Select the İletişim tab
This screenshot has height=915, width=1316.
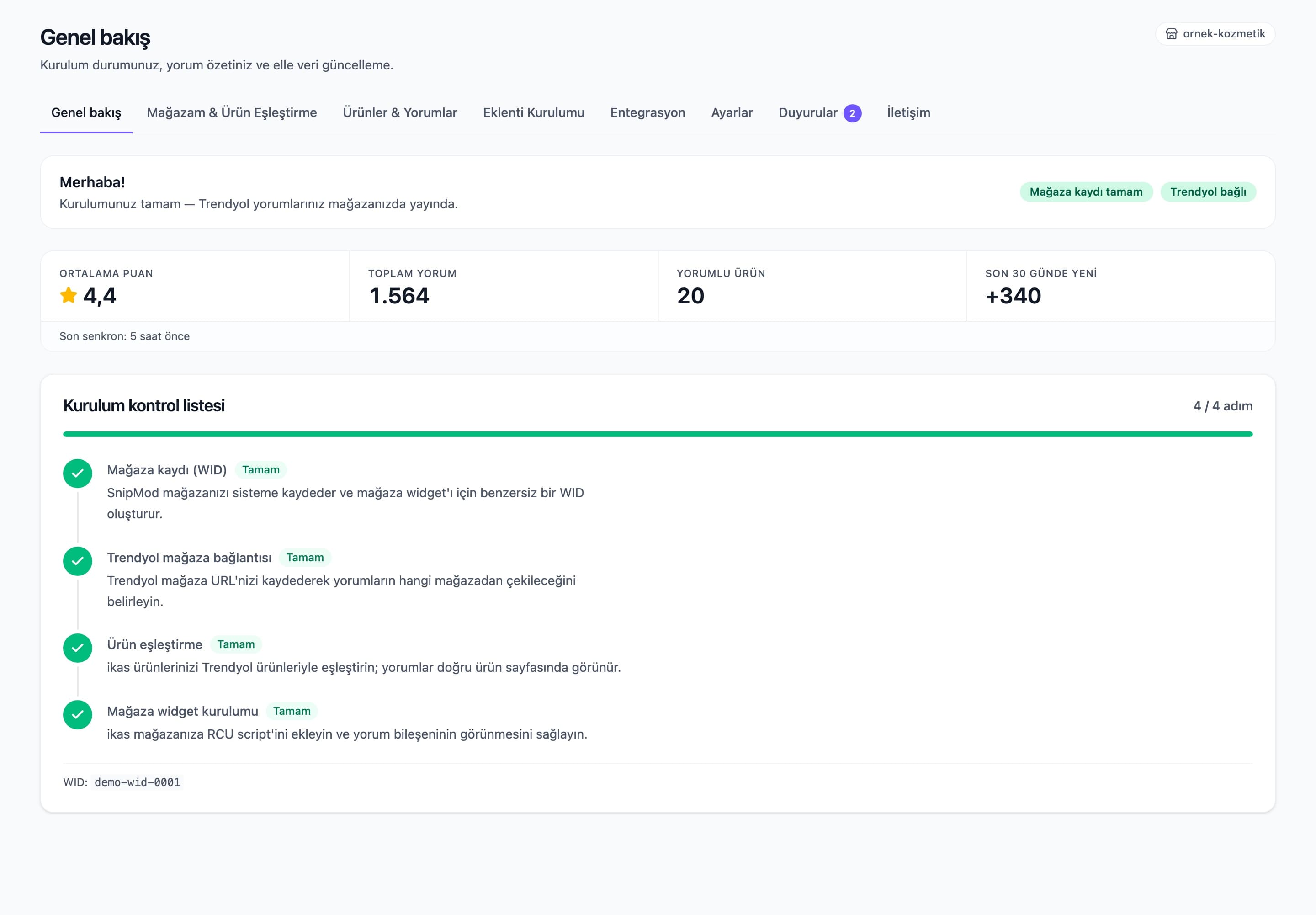click(908, 112)
